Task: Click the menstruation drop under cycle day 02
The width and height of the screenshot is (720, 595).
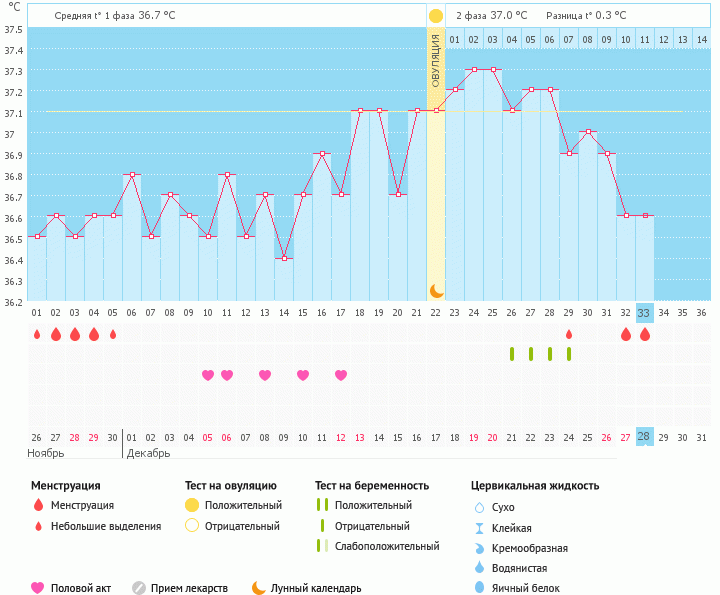Action: (x=56, y=334)
